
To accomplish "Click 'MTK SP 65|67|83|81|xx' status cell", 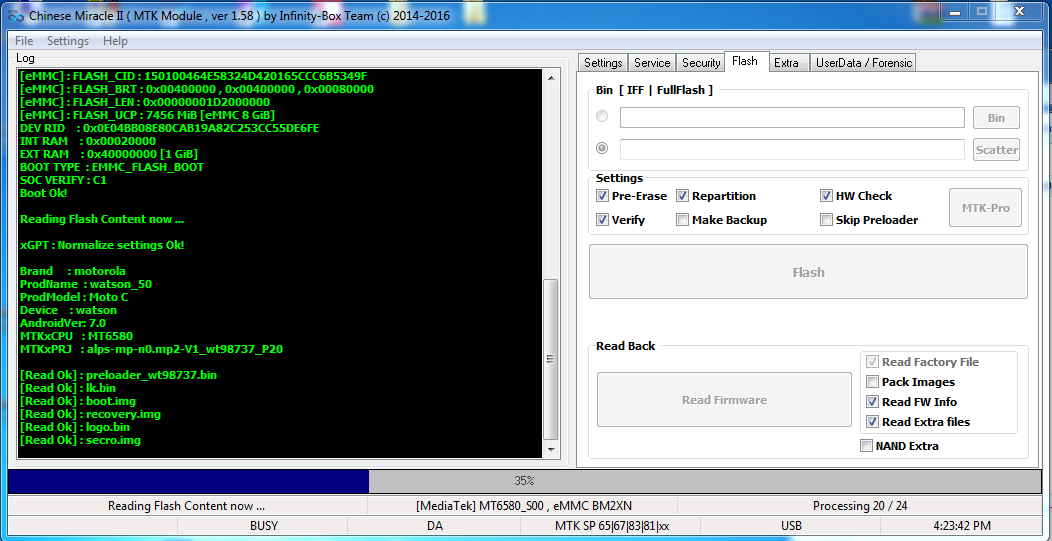I will (612, 526).
